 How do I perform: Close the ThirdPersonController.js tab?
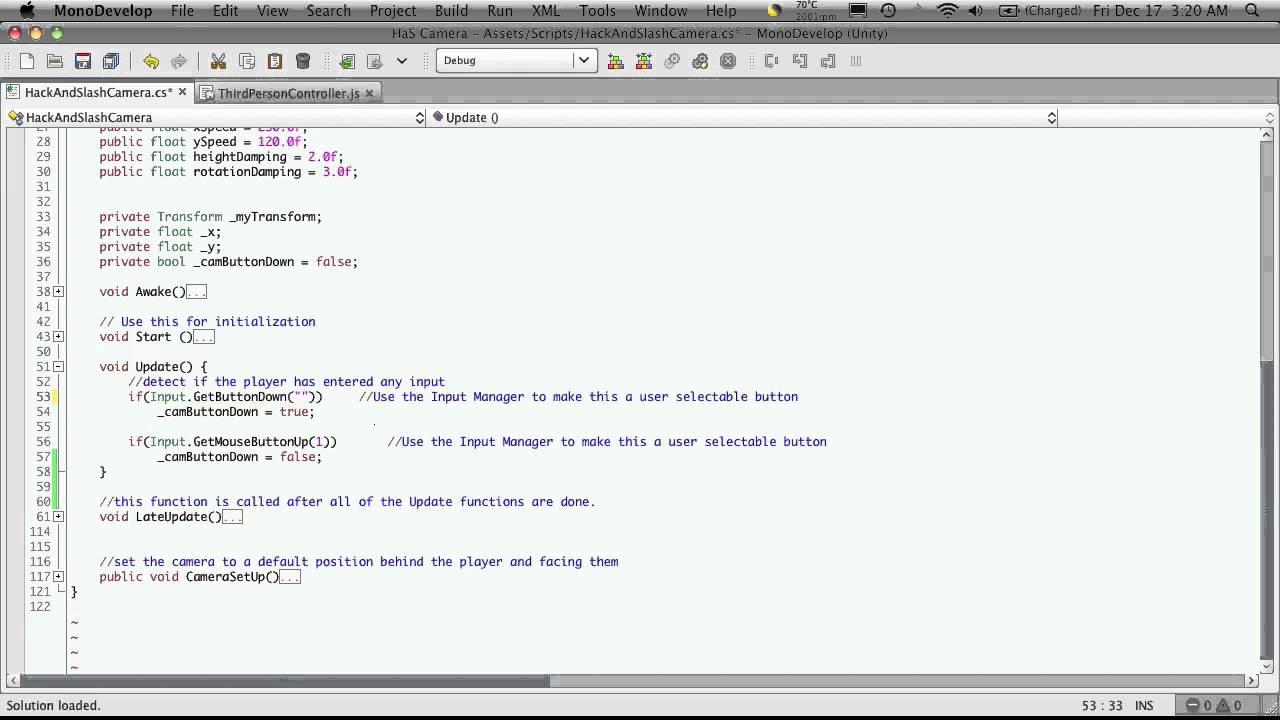pyautogui.click(x=369, y=93)
